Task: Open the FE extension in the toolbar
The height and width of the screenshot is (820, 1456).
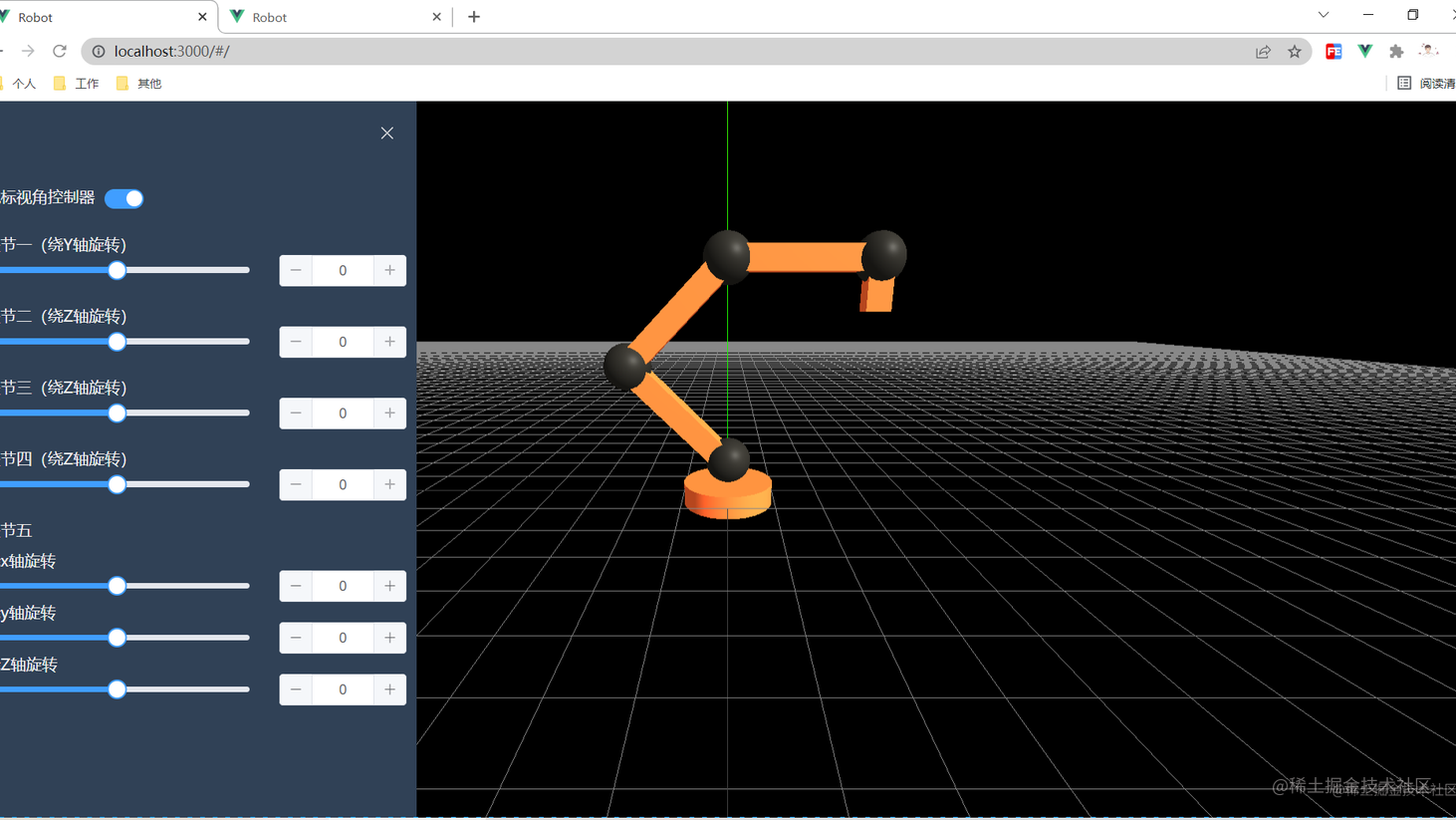Action: [1334, 51]
